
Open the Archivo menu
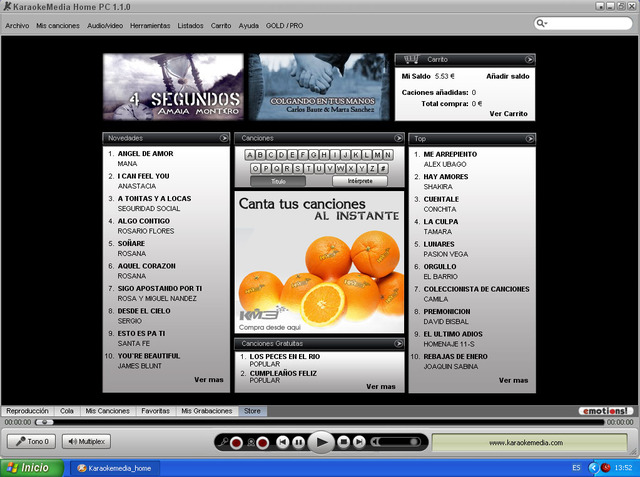coord(17,25)
